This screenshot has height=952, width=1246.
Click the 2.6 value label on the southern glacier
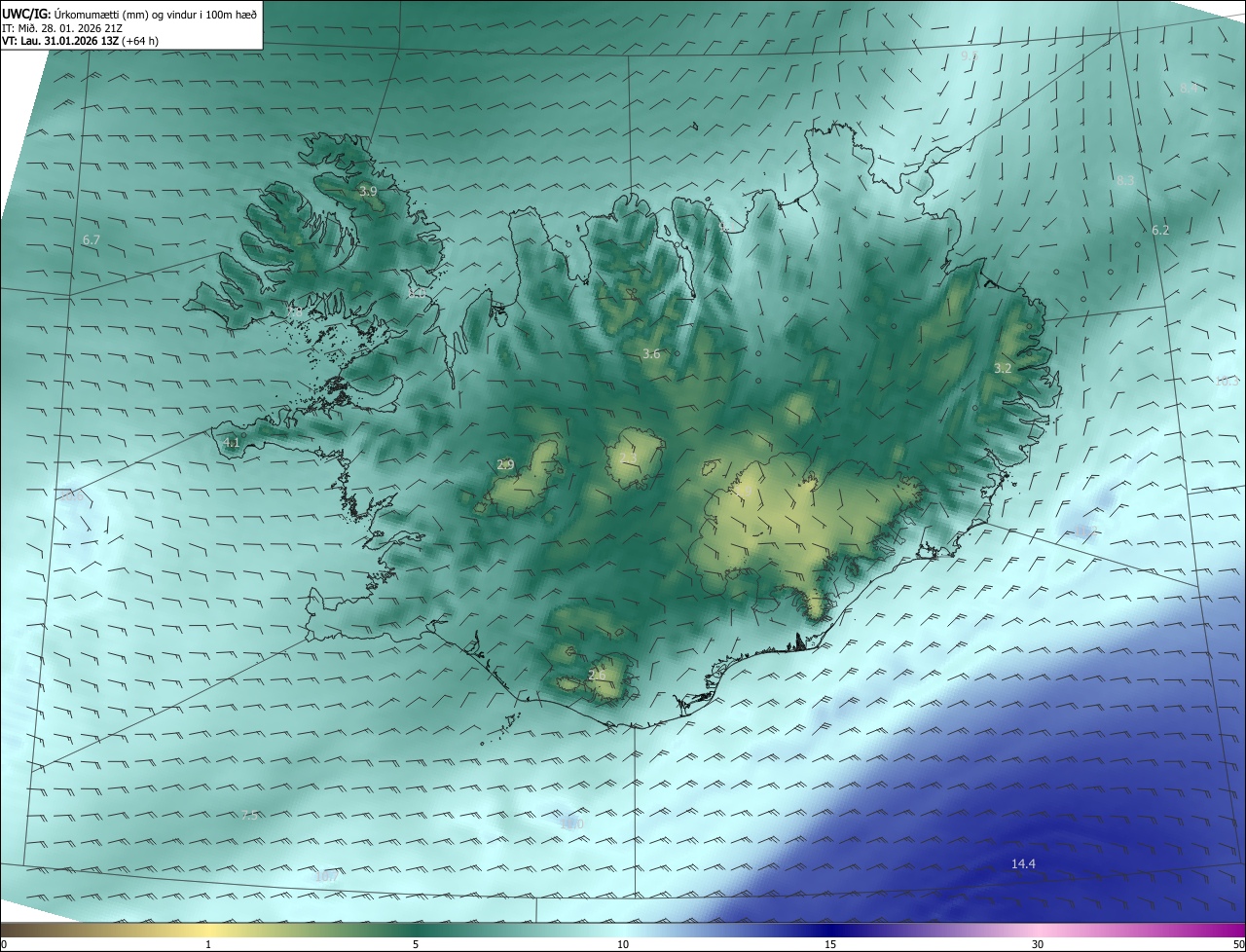[x=597, y=675]
